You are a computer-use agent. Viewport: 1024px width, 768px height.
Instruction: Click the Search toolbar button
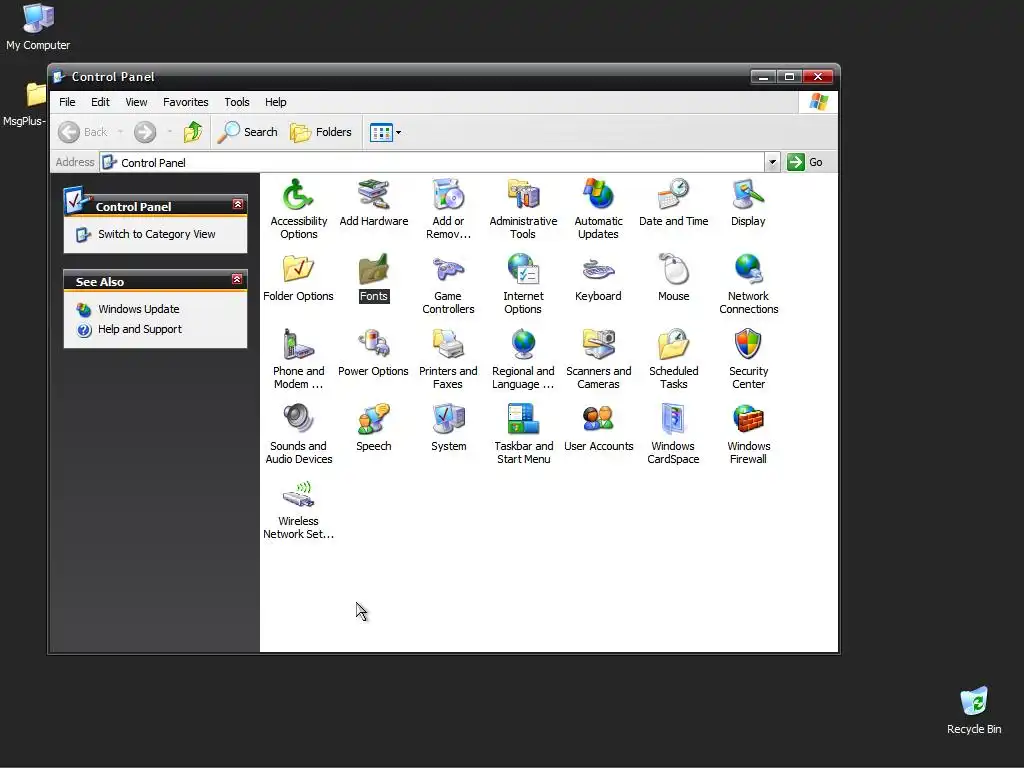[x=248, y=132]
